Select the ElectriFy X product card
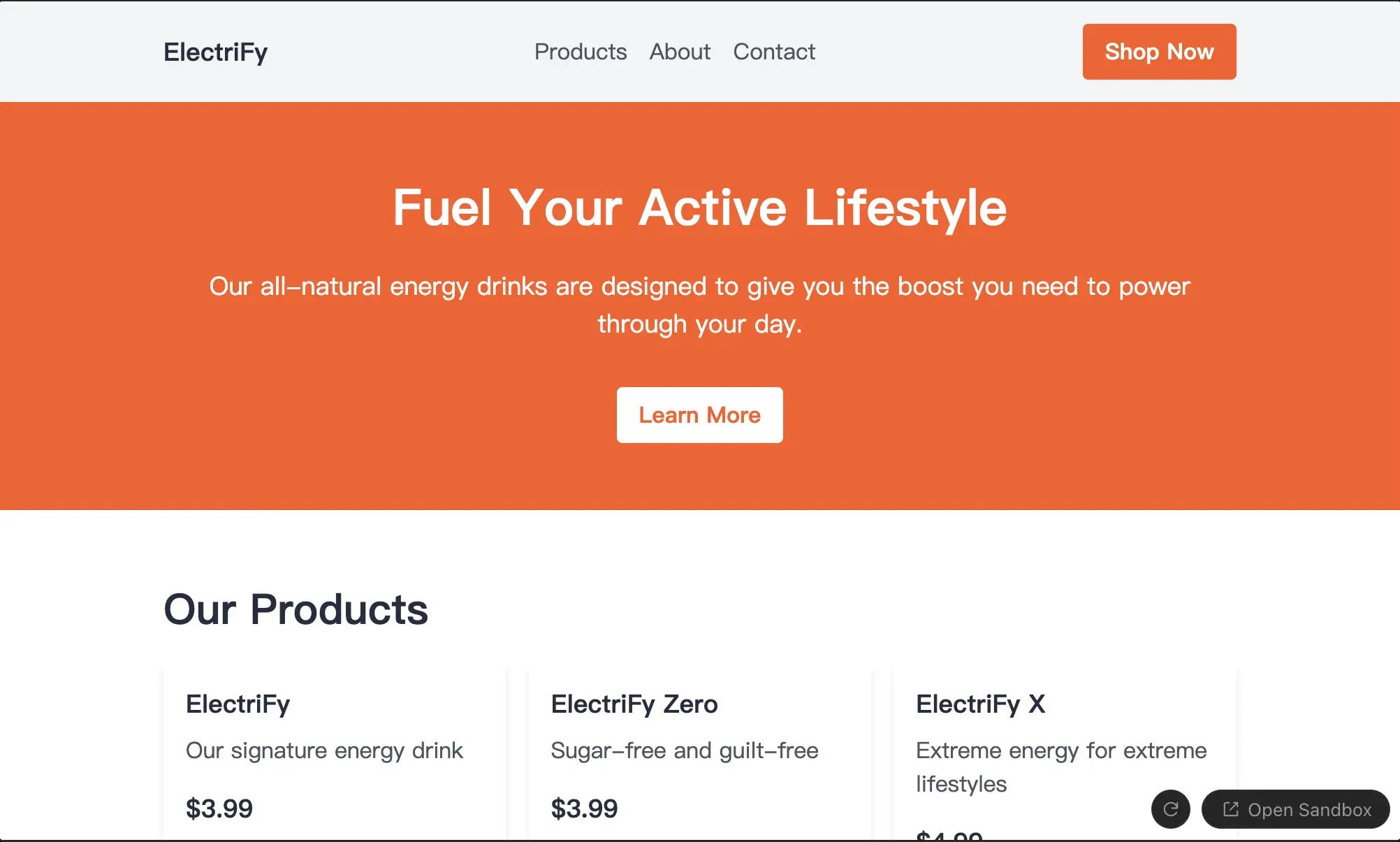The image size is (1400, 842). click(x=1064, y=755)
